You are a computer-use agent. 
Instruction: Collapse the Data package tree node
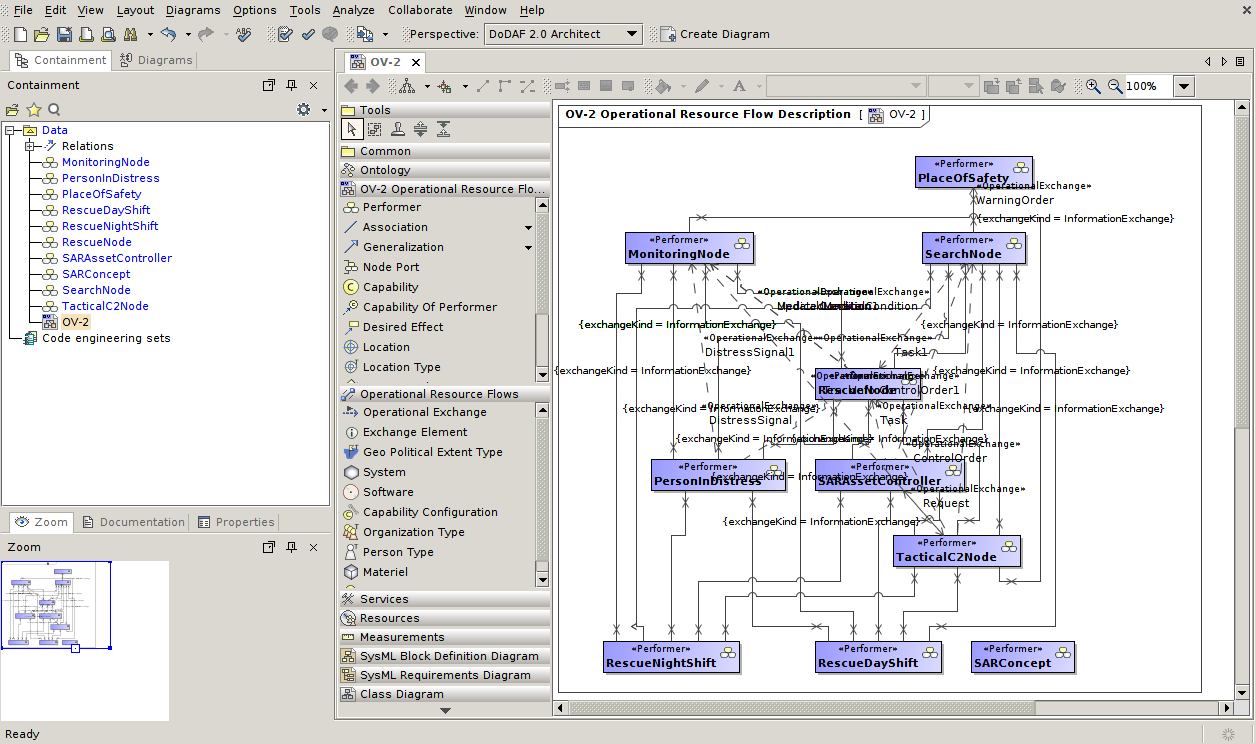pyautogui.click(x=11, y=130)
